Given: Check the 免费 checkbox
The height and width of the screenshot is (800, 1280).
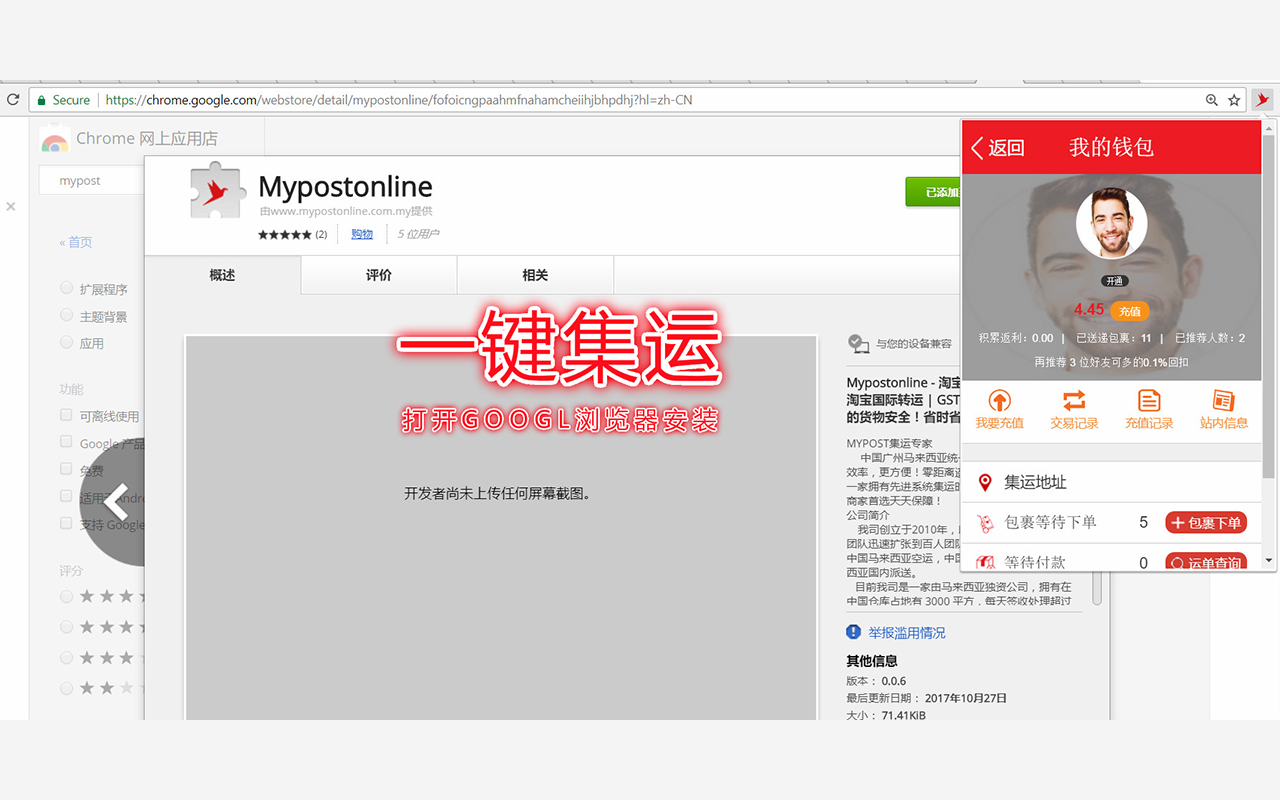Looking at the screenshot, I should coord(66,469).
